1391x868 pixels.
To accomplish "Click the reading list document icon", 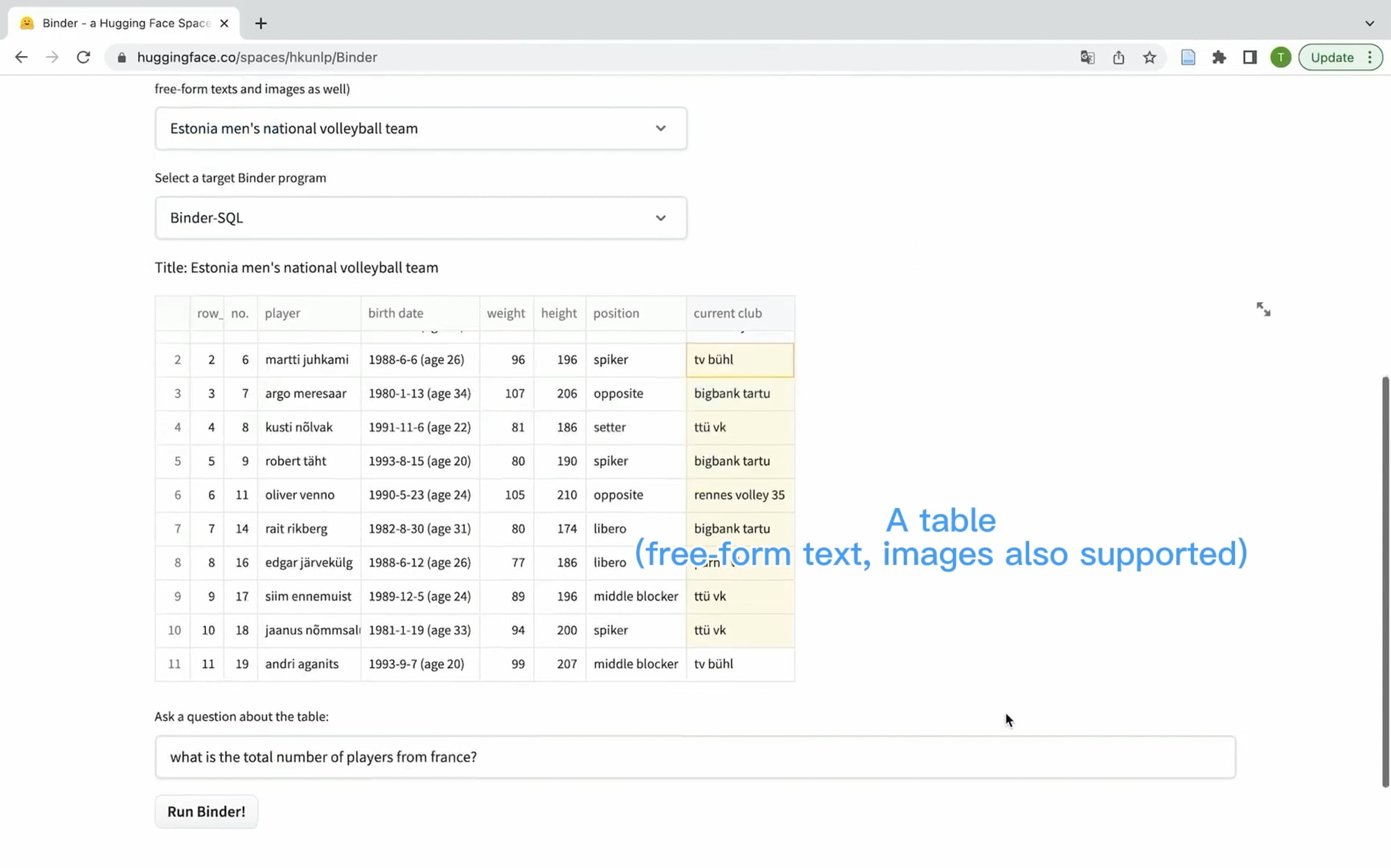I will click(x=1189, y=57).
